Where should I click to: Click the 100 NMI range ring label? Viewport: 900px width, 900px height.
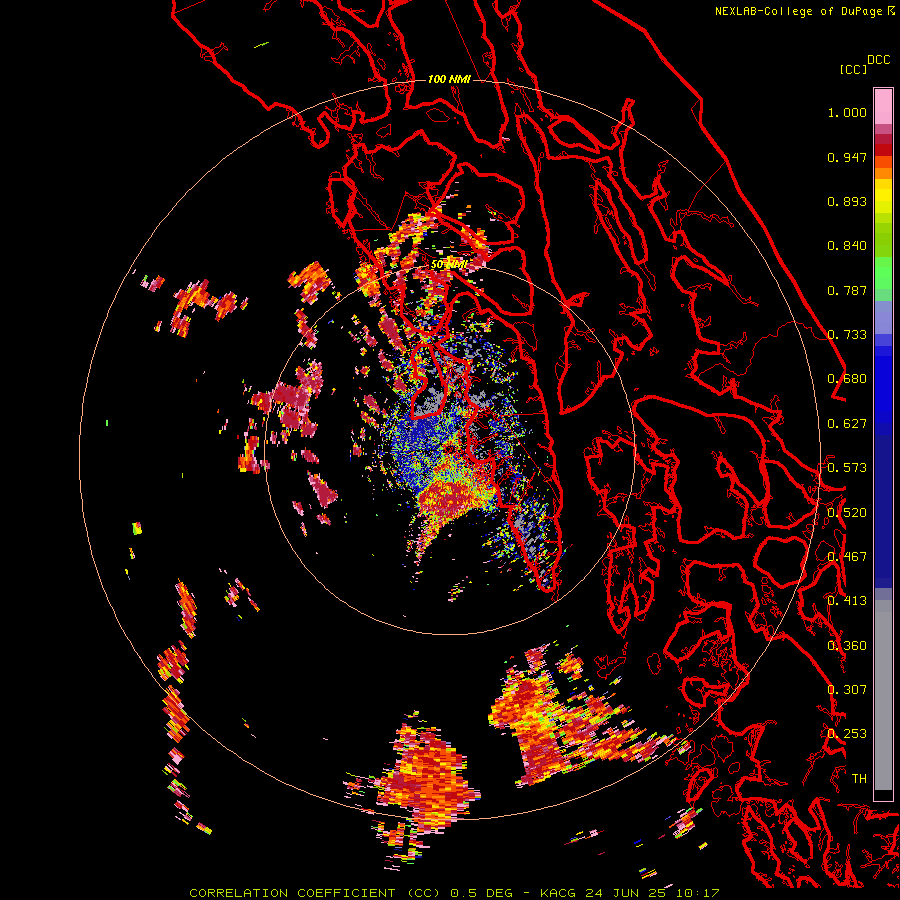[x=449, y=79]
